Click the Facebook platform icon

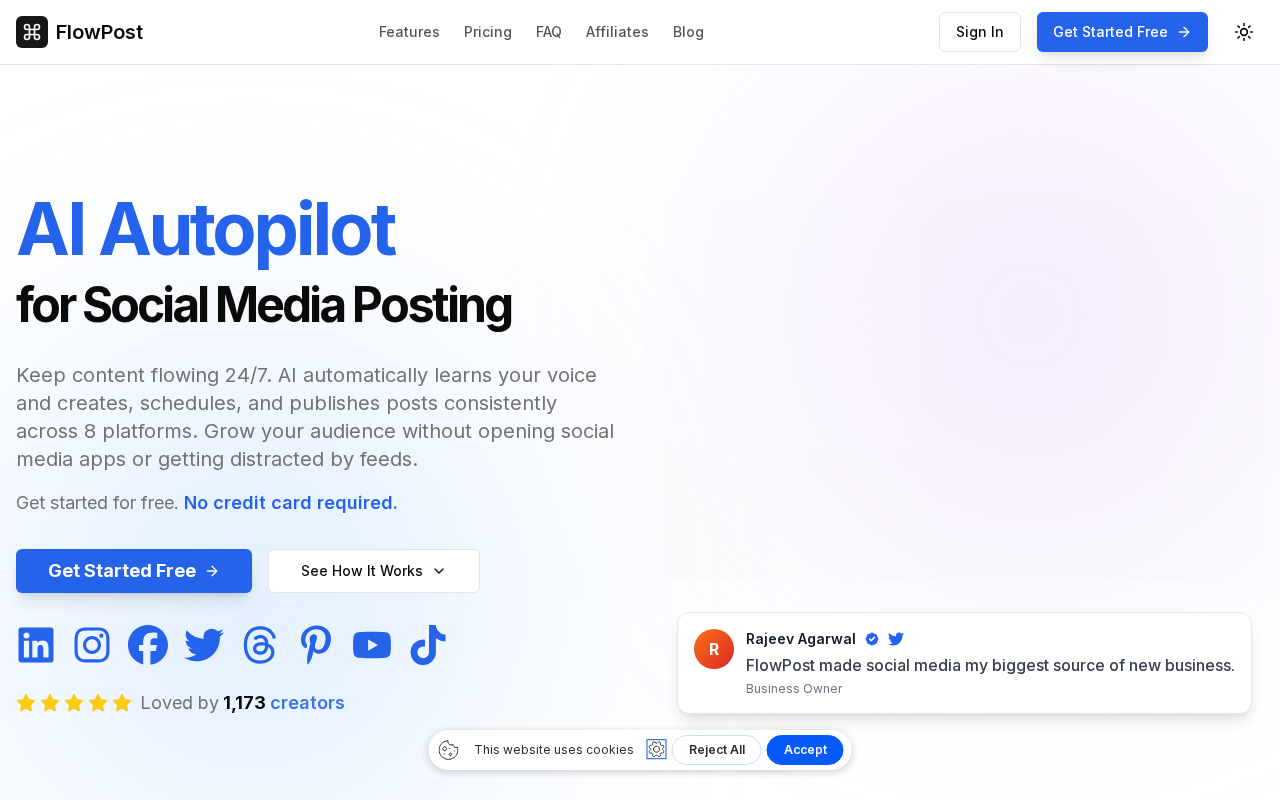tap(148, 645)
